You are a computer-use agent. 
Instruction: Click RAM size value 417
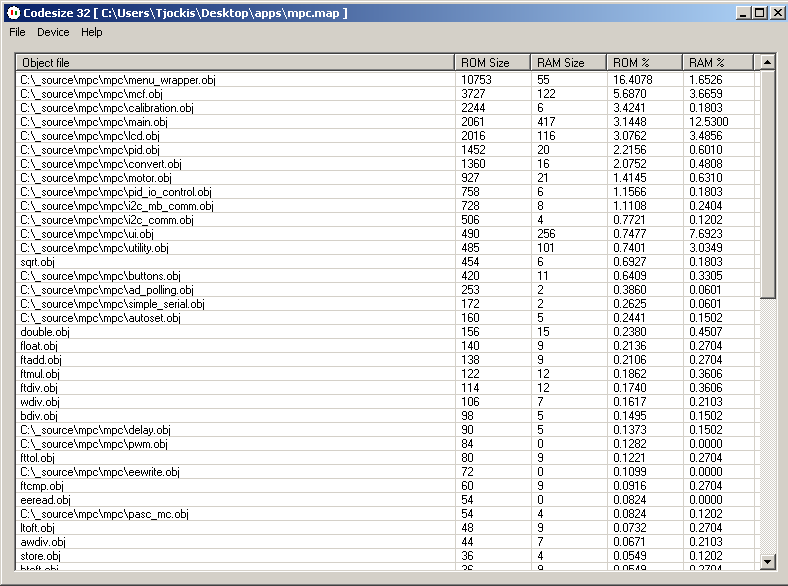point(546,122)
